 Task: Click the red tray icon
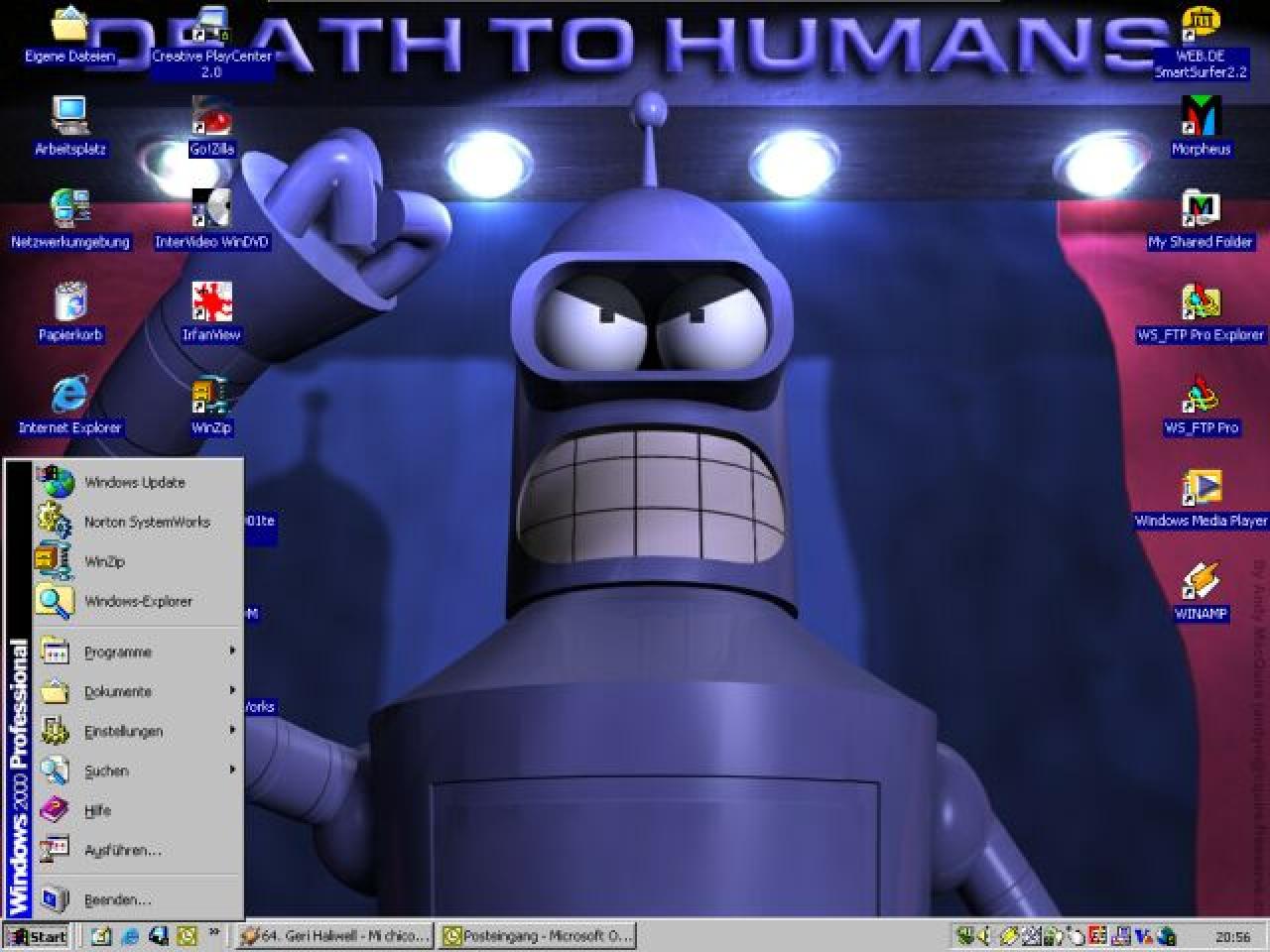click(1097, 935)
